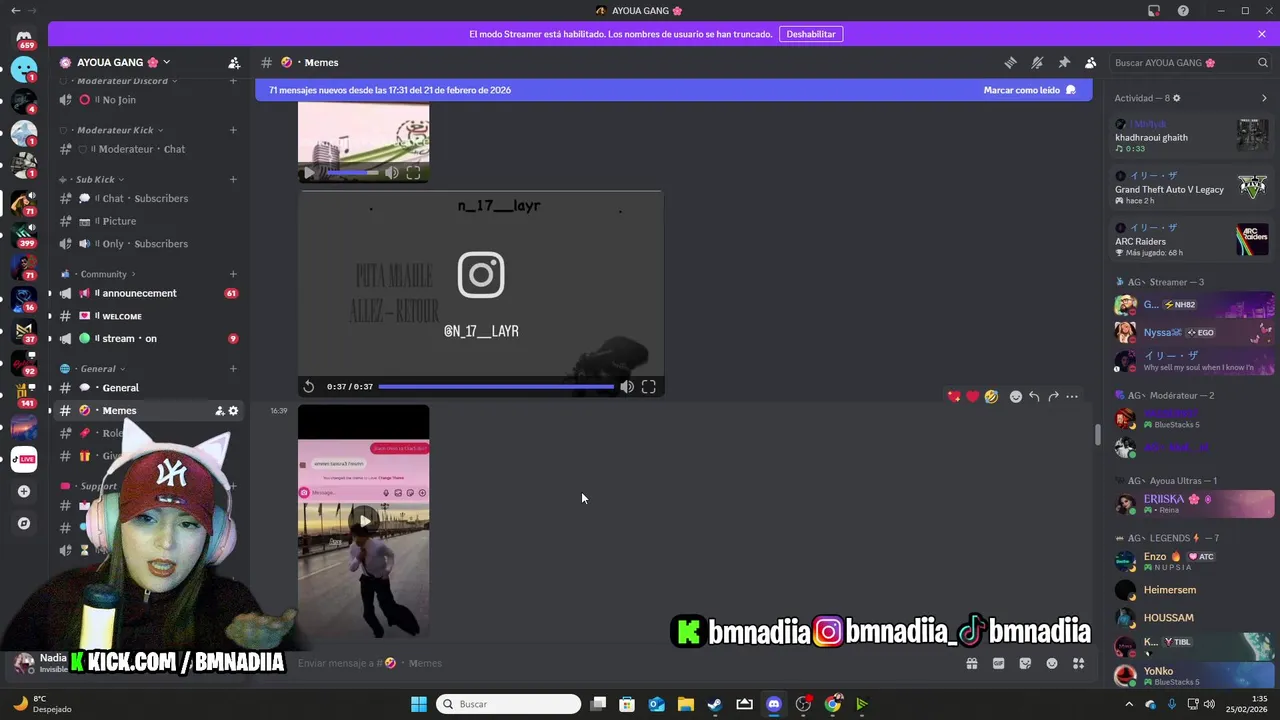Expand the Actividad panel arrow
The image size is (1280, 720).
point(1264,98)
